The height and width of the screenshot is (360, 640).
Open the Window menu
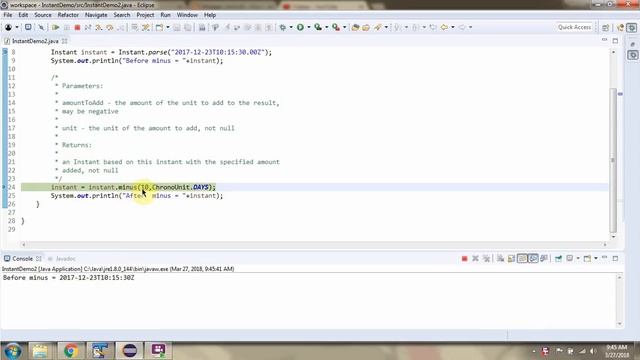click(187, 15)
